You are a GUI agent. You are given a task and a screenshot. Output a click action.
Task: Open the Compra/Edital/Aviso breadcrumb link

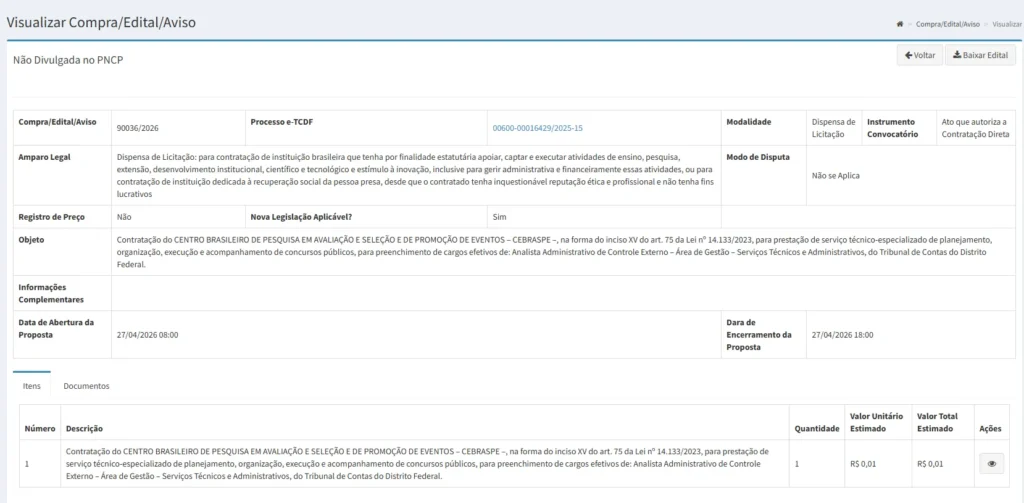(948, 24)
